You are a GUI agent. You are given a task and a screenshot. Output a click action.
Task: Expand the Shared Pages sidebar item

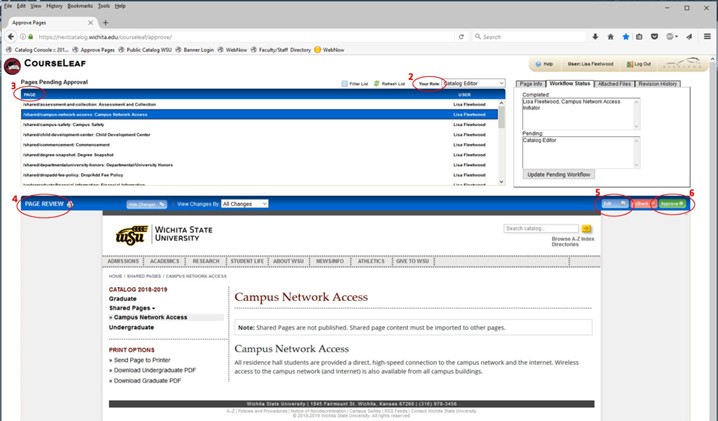click(132, 308)
